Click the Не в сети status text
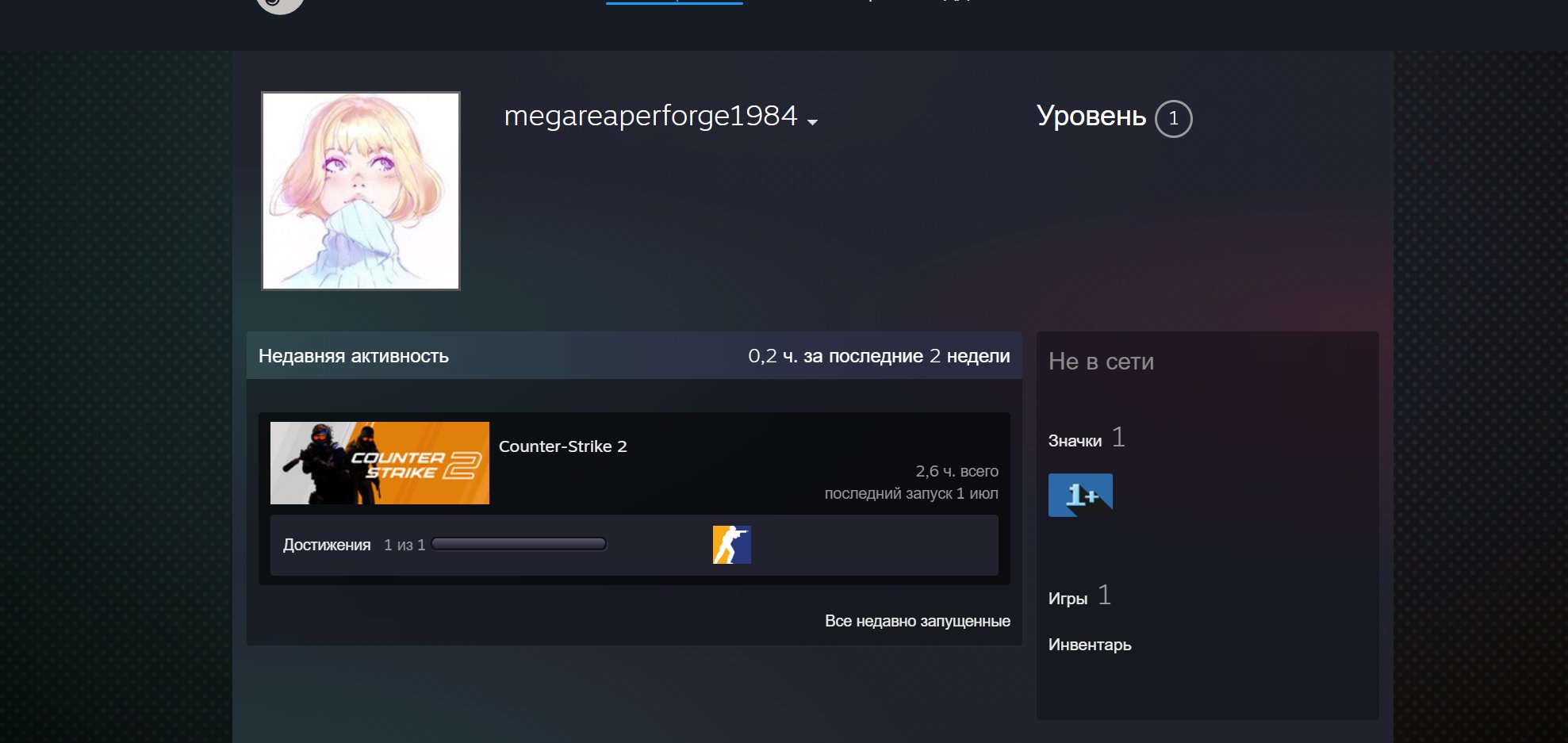The height and width of the screenshot is (743, 1568). 1101,362
